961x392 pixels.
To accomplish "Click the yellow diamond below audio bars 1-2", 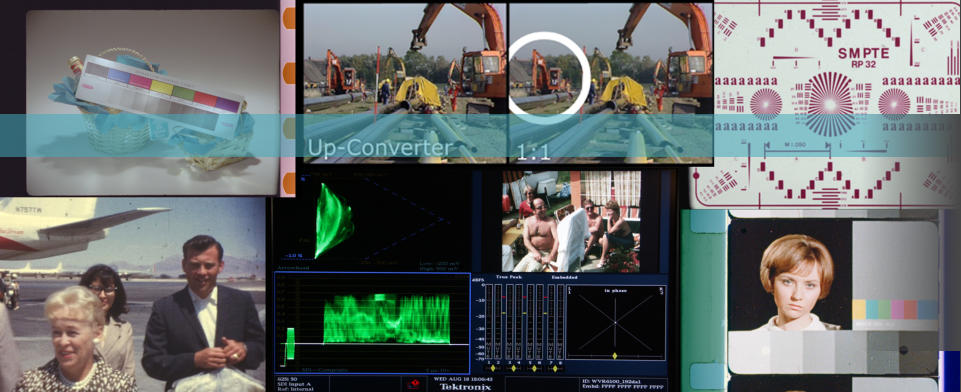I will [x=493, y=368].
